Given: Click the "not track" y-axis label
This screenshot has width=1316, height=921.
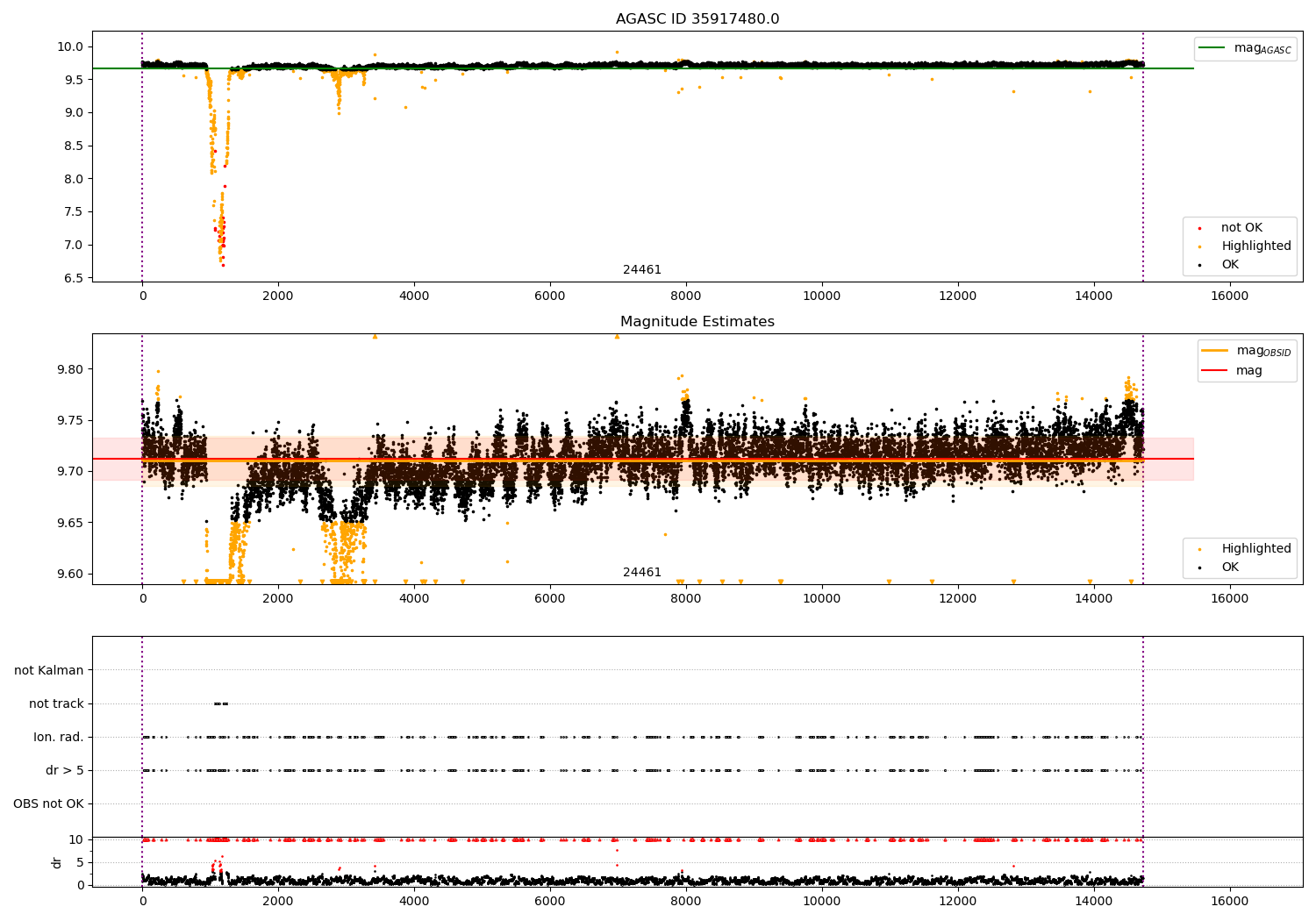Looking at the screenshot, I should click(x=56, y=704).
